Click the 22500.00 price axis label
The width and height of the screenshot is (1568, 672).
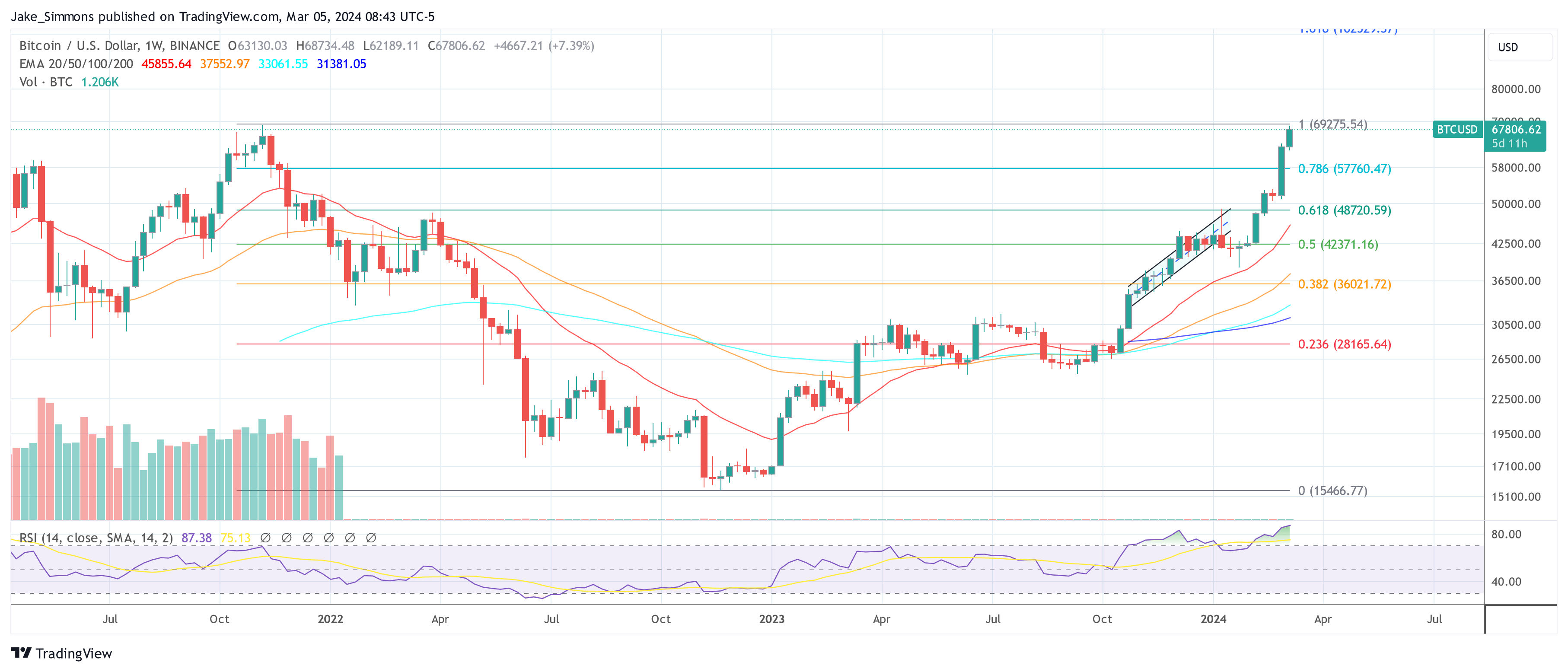tap(1516, 399)
